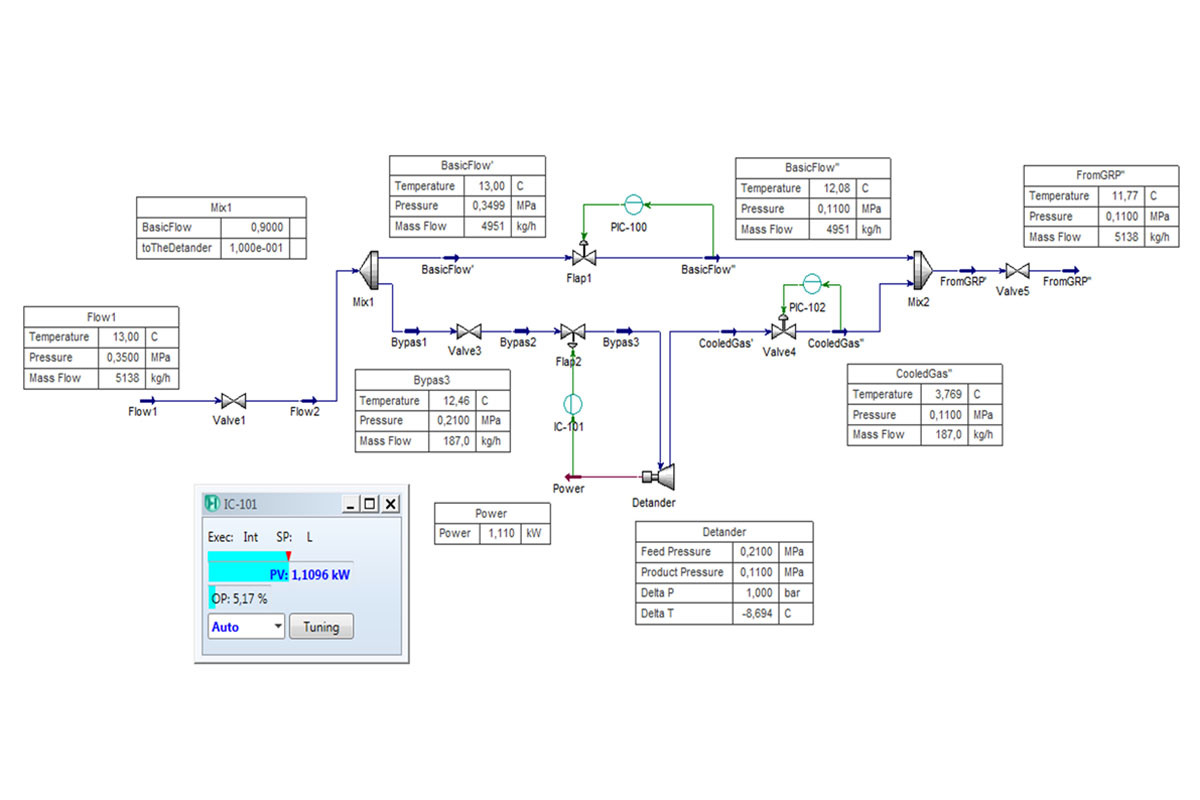
Task: Maximize the IC-101 faceplate window
Action: click(x=370, y=505)
